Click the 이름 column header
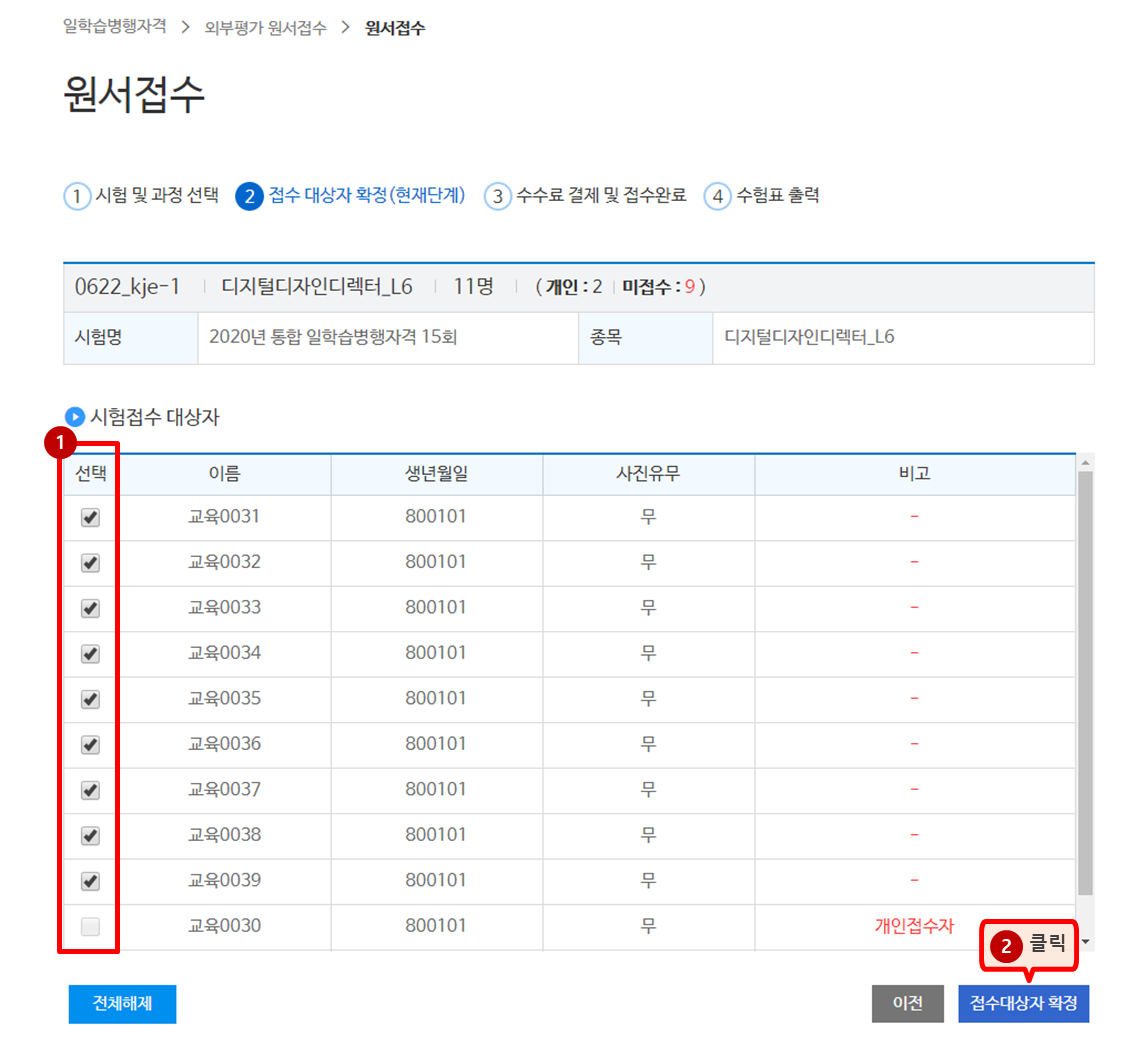The image size is (1146, 1046). (224, 474)
